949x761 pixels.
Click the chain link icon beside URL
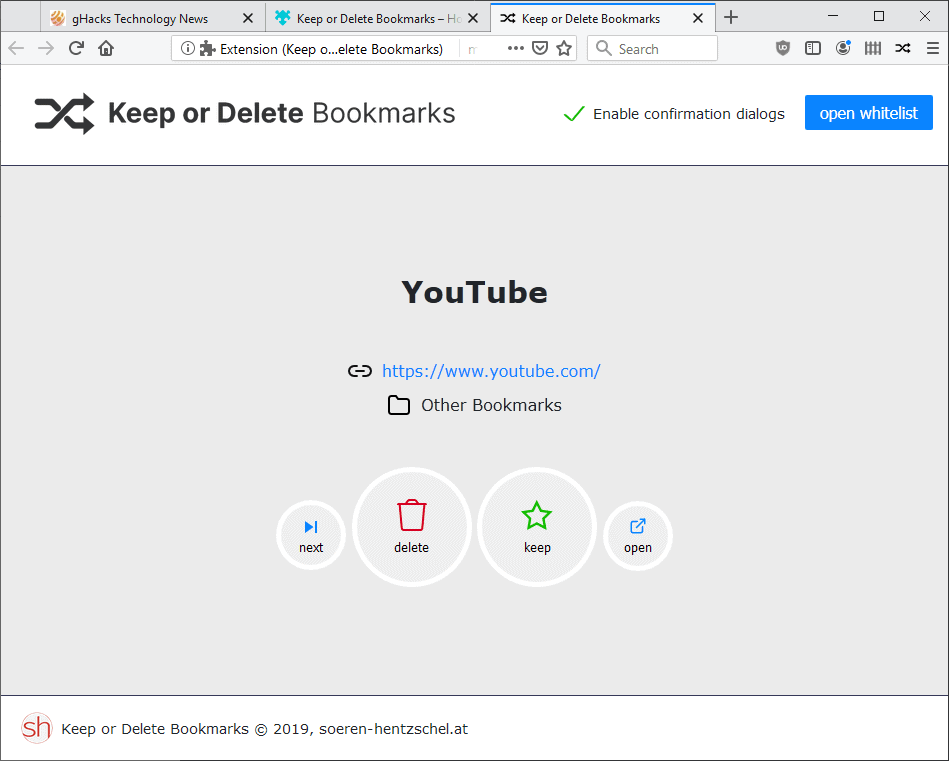click(360, 371)
